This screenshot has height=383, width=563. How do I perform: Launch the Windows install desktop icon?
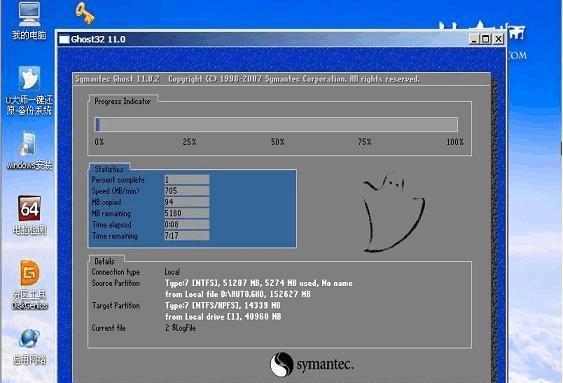[29, 150]
